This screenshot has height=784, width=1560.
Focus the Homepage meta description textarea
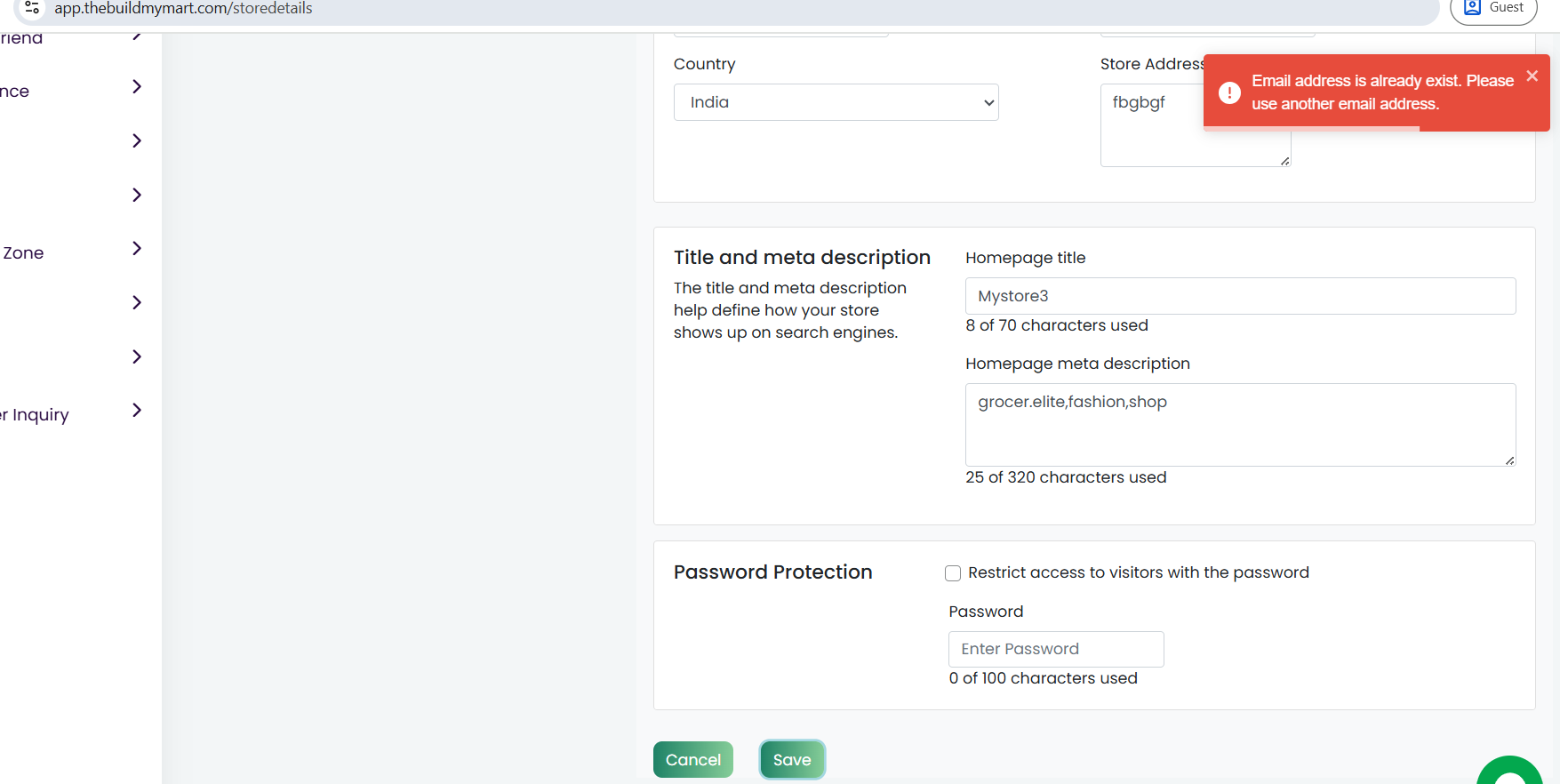click(x=1240, y=425)
